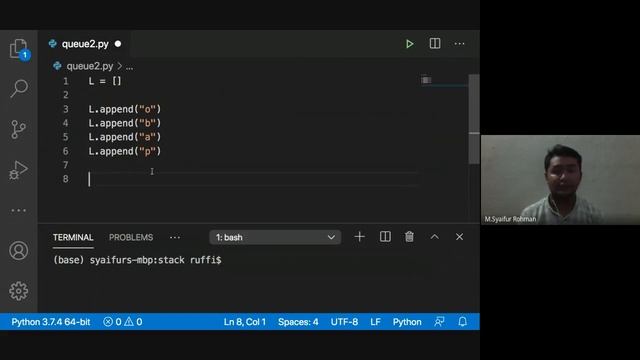Switch to the PROBLEMS panel tab
This screenshot has width=640, height=360.
pos(131,237)
